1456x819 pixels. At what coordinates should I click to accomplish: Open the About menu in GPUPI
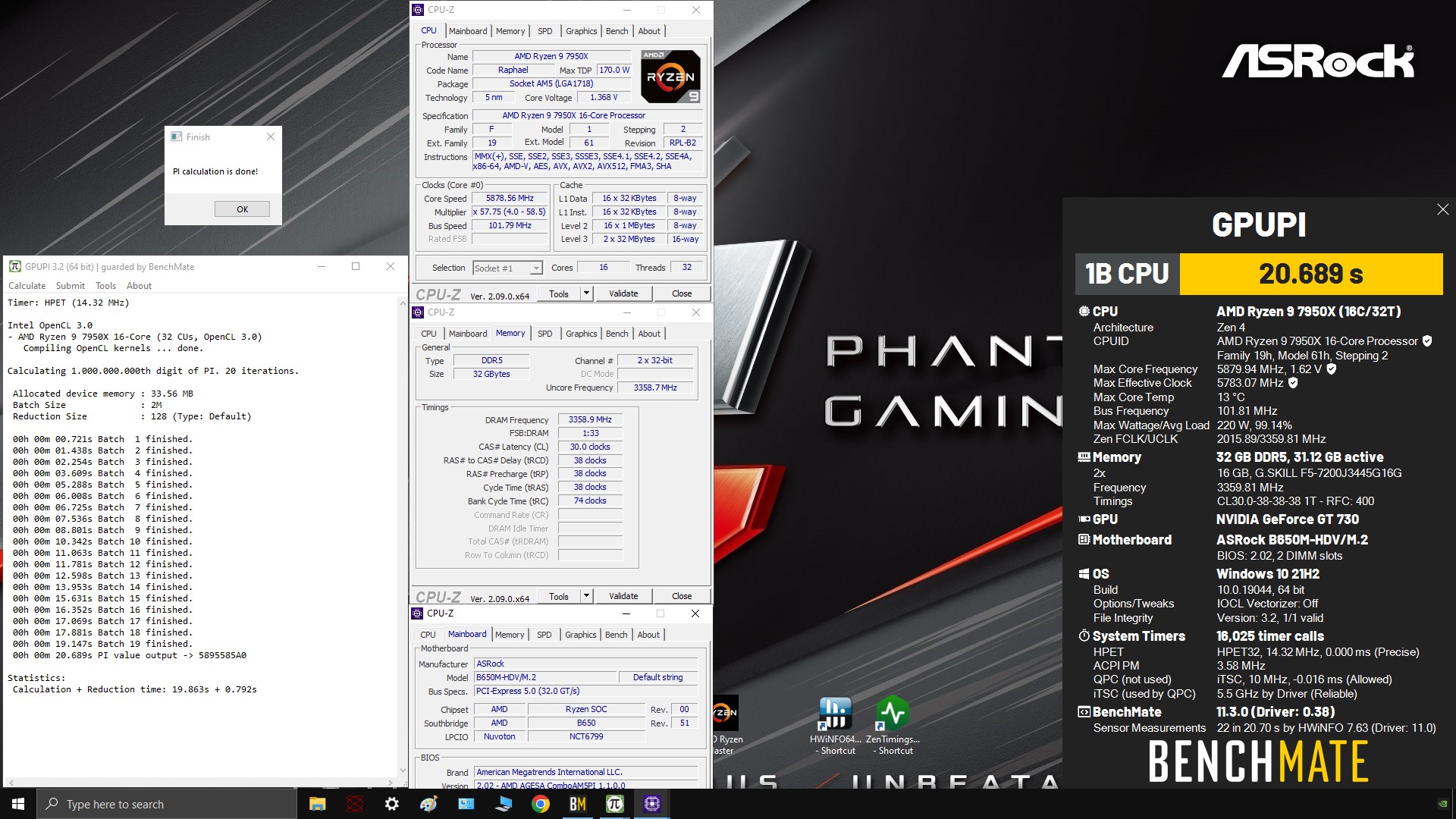(139, 286)
